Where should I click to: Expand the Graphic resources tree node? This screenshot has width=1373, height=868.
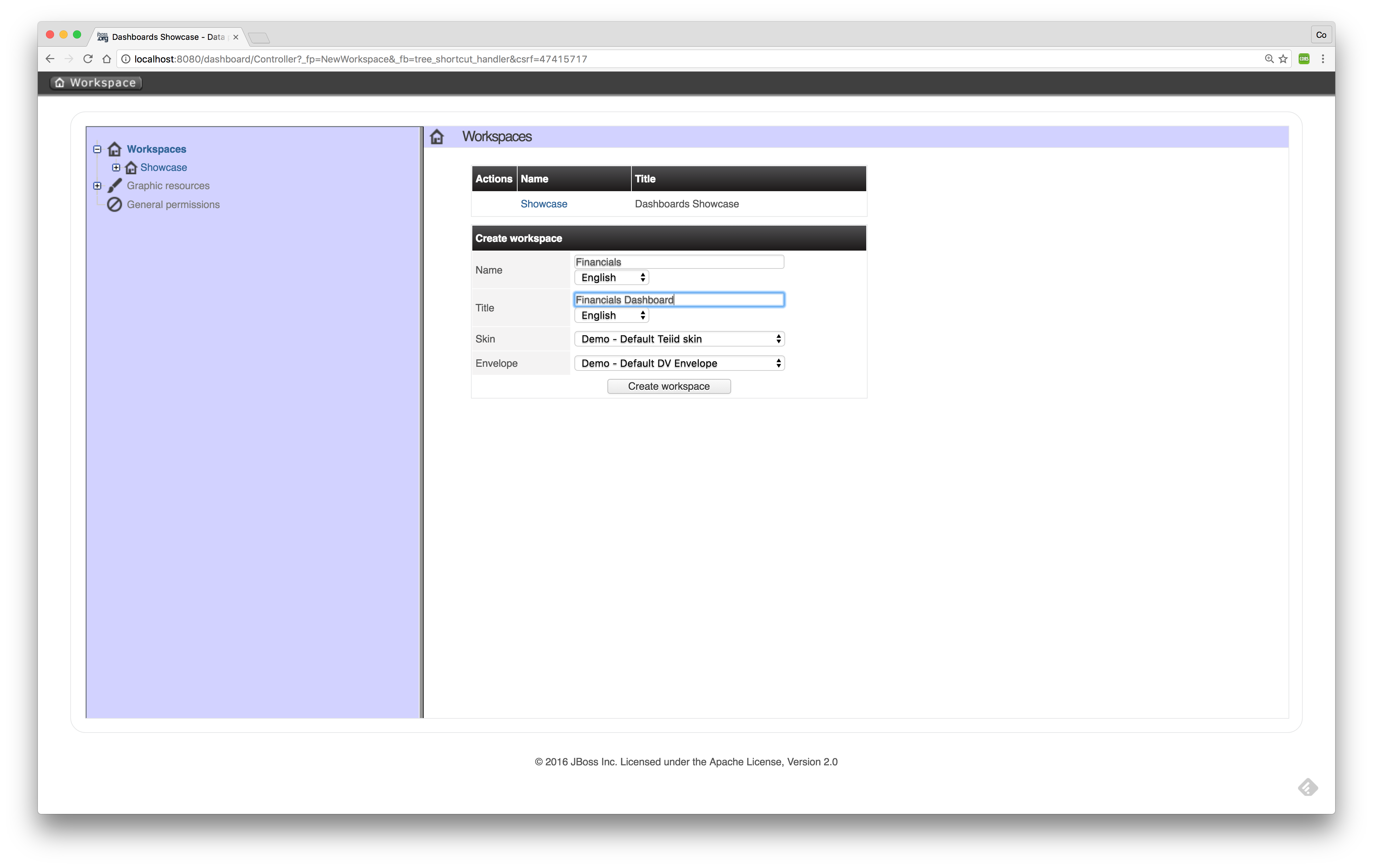[97, 186]
